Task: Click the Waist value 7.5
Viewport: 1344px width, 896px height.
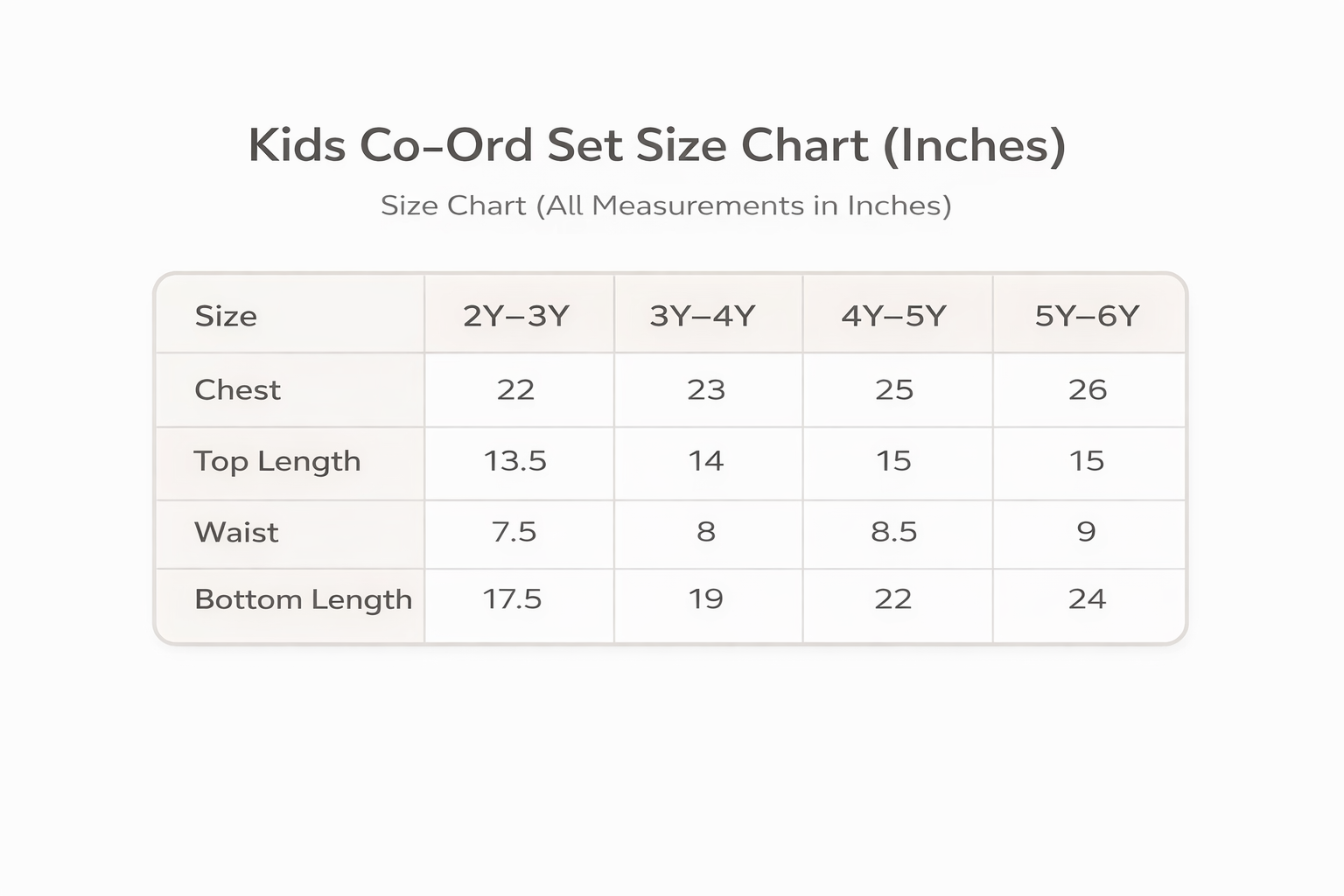Action: click(514, 532)
